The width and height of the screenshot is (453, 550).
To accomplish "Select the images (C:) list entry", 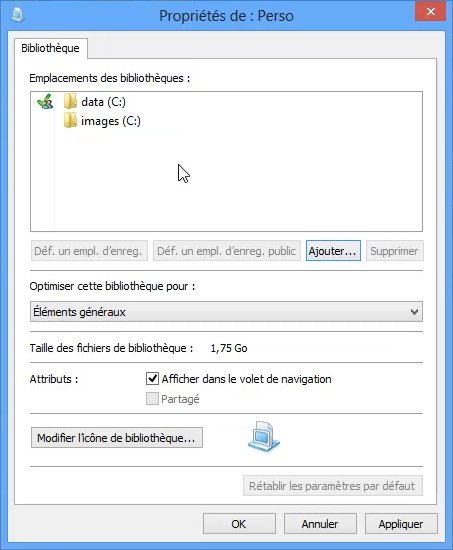I will (x=102, y=121).
